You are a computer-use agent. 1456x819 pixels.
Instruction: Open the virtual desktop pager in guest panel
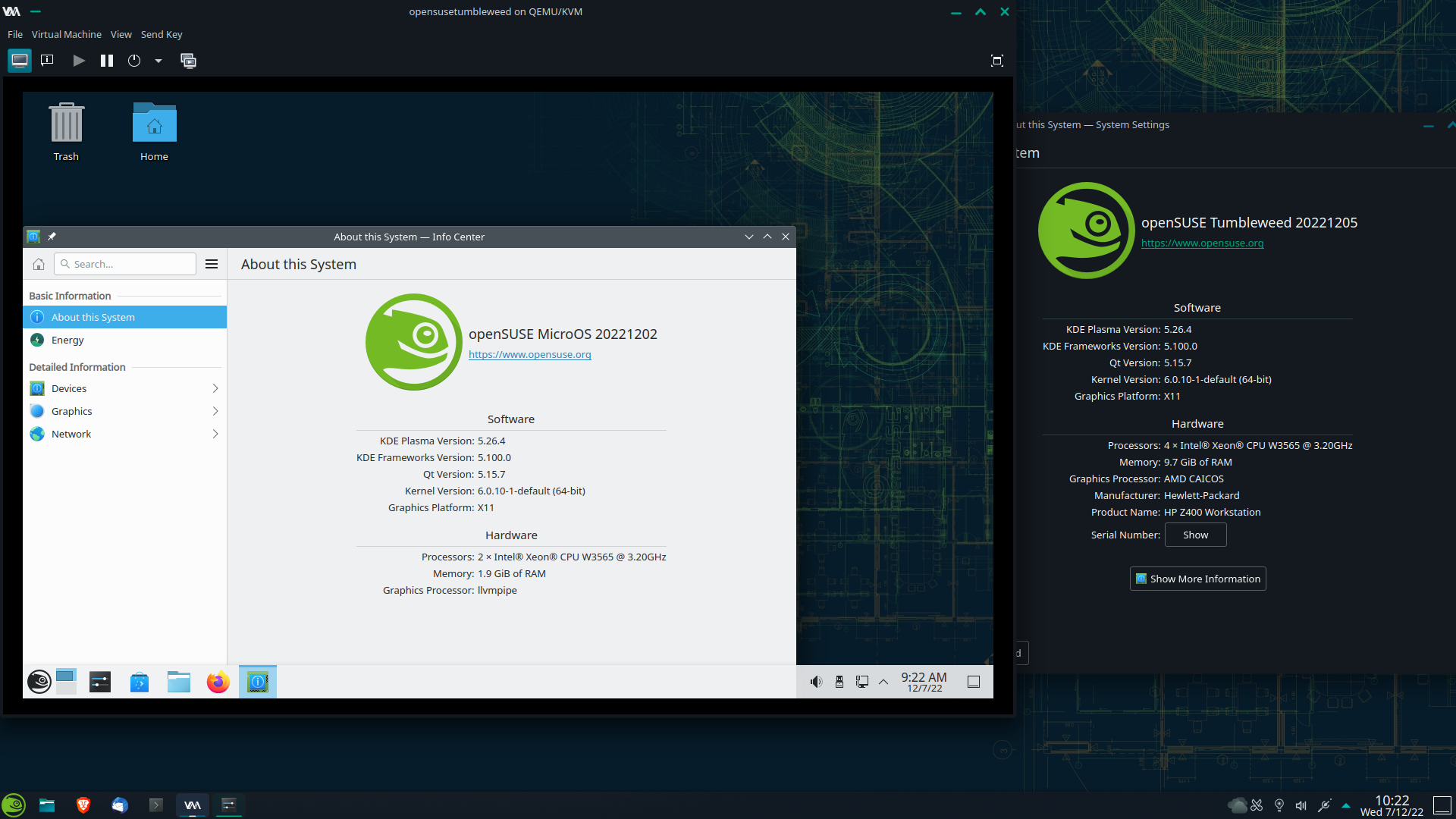(66, 682)
